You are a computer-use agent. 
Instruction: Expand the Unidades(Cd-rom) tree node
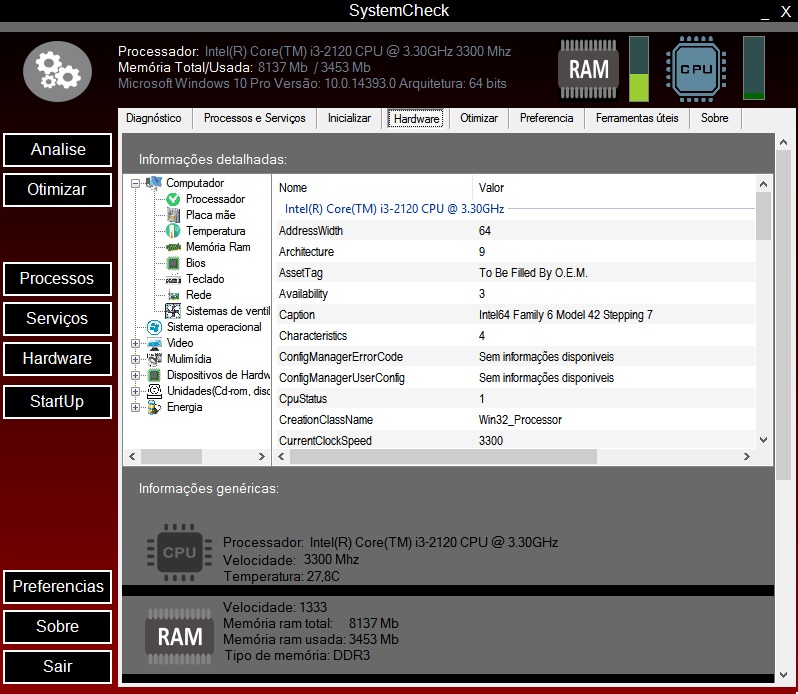135,391
